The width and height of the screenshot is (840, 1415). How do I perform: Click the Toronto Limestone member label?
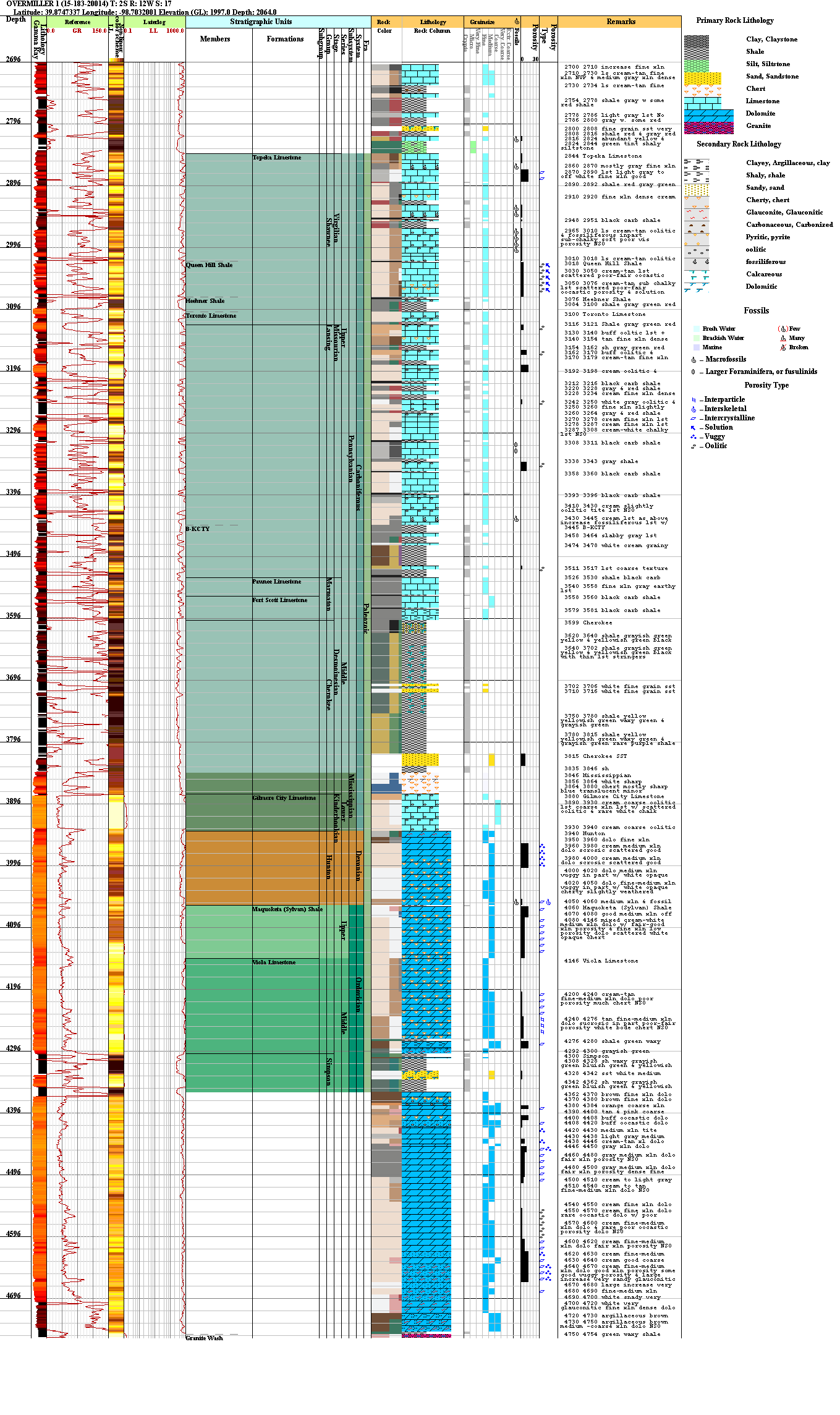pos(211,316)
